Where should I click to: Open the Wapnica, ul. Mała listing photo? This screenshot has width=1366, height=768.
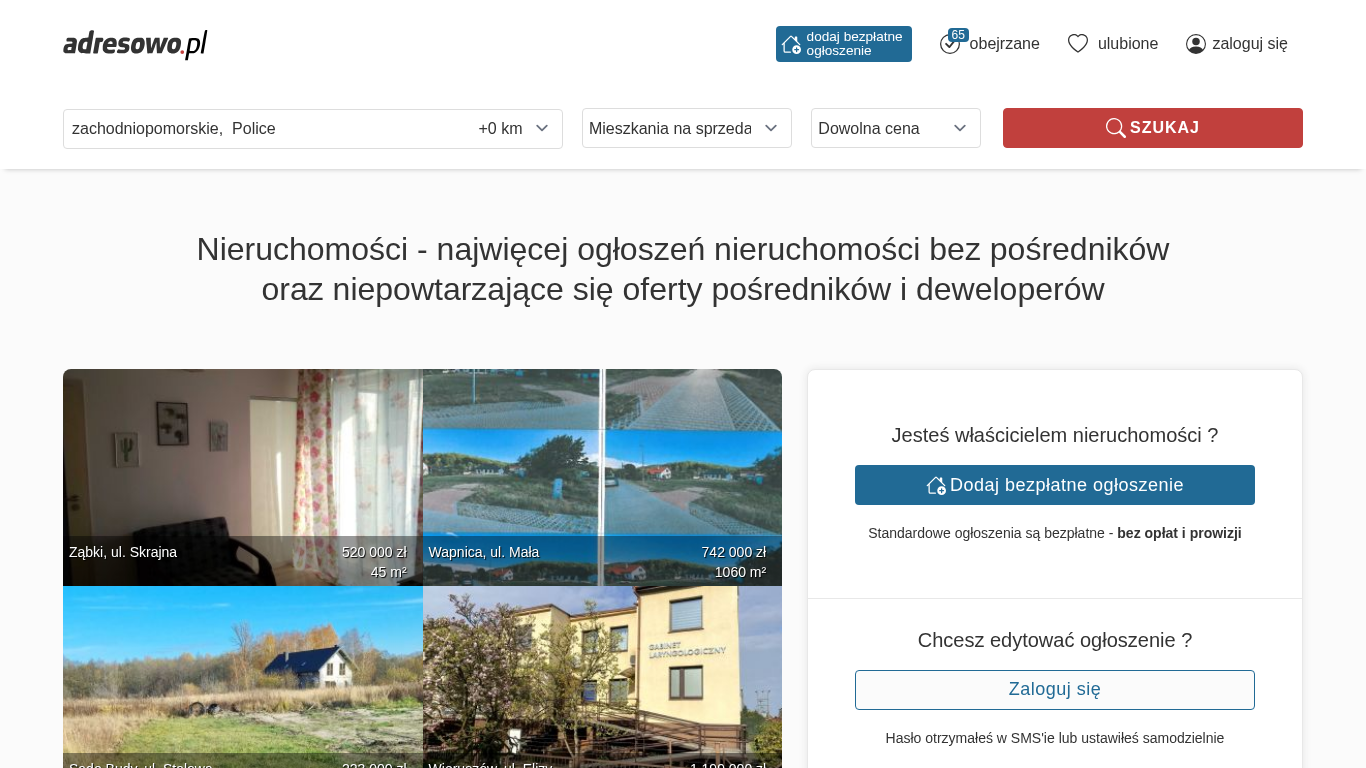(602, 460)
